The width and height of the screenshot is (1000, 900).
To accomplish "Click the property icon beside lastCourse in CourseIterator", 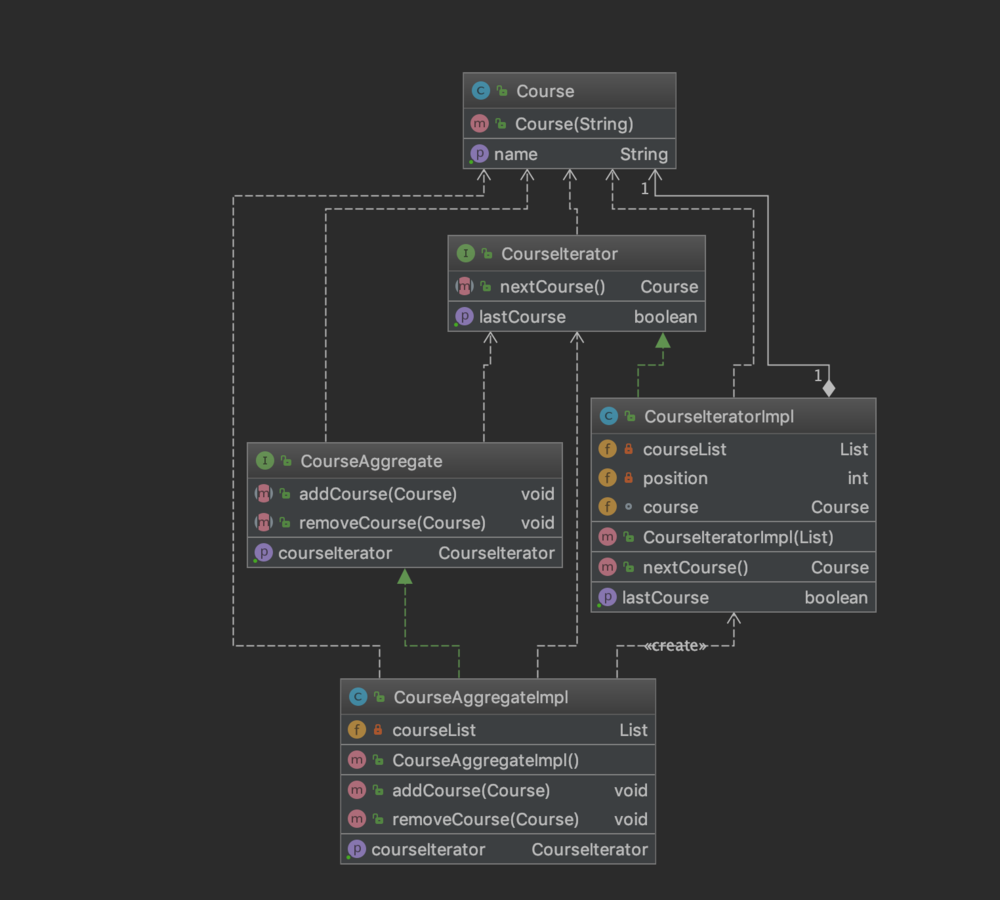I will tap(464, 316).
